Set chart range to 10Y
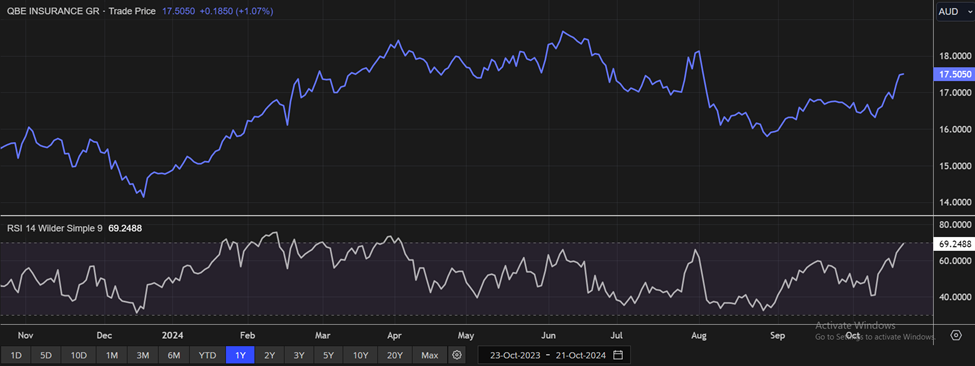975x366 pixels. pos(361,355)
